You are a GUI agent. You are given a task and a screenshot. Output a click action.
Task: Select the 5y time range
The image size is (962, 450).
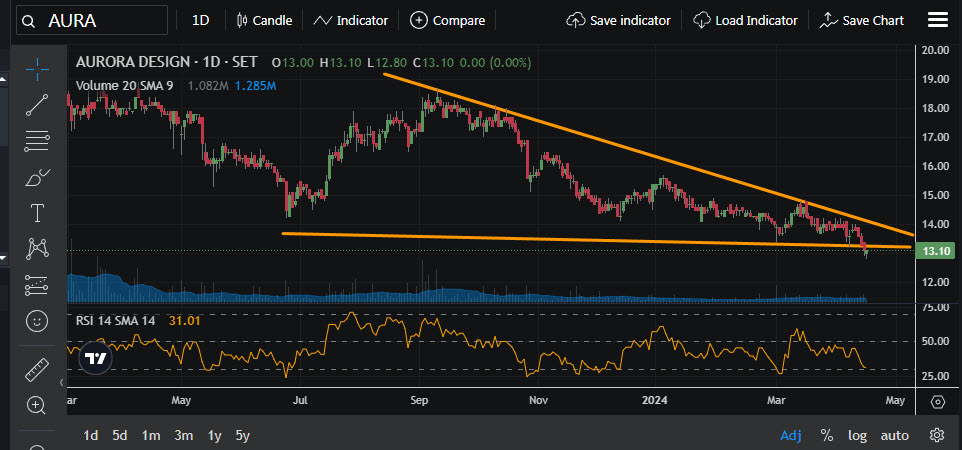coord(242,435)
